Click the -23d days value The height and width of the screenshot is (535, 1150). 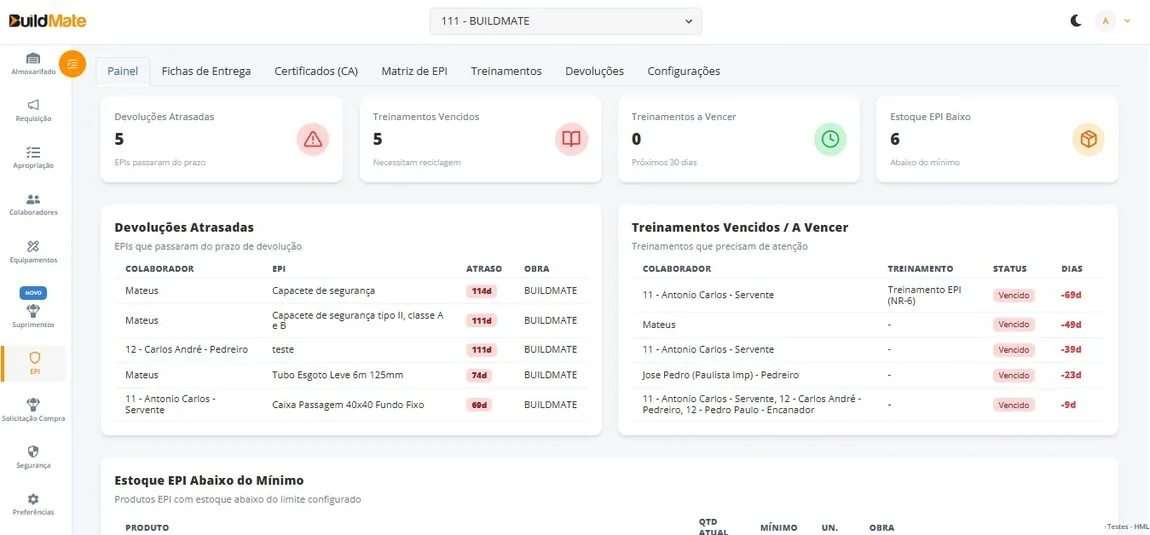coord(1071,375)
